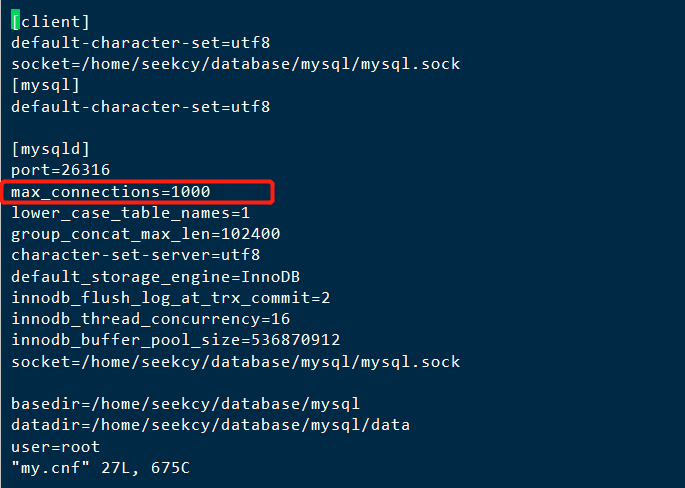Click the port=26316 line

tap(61, 170)
